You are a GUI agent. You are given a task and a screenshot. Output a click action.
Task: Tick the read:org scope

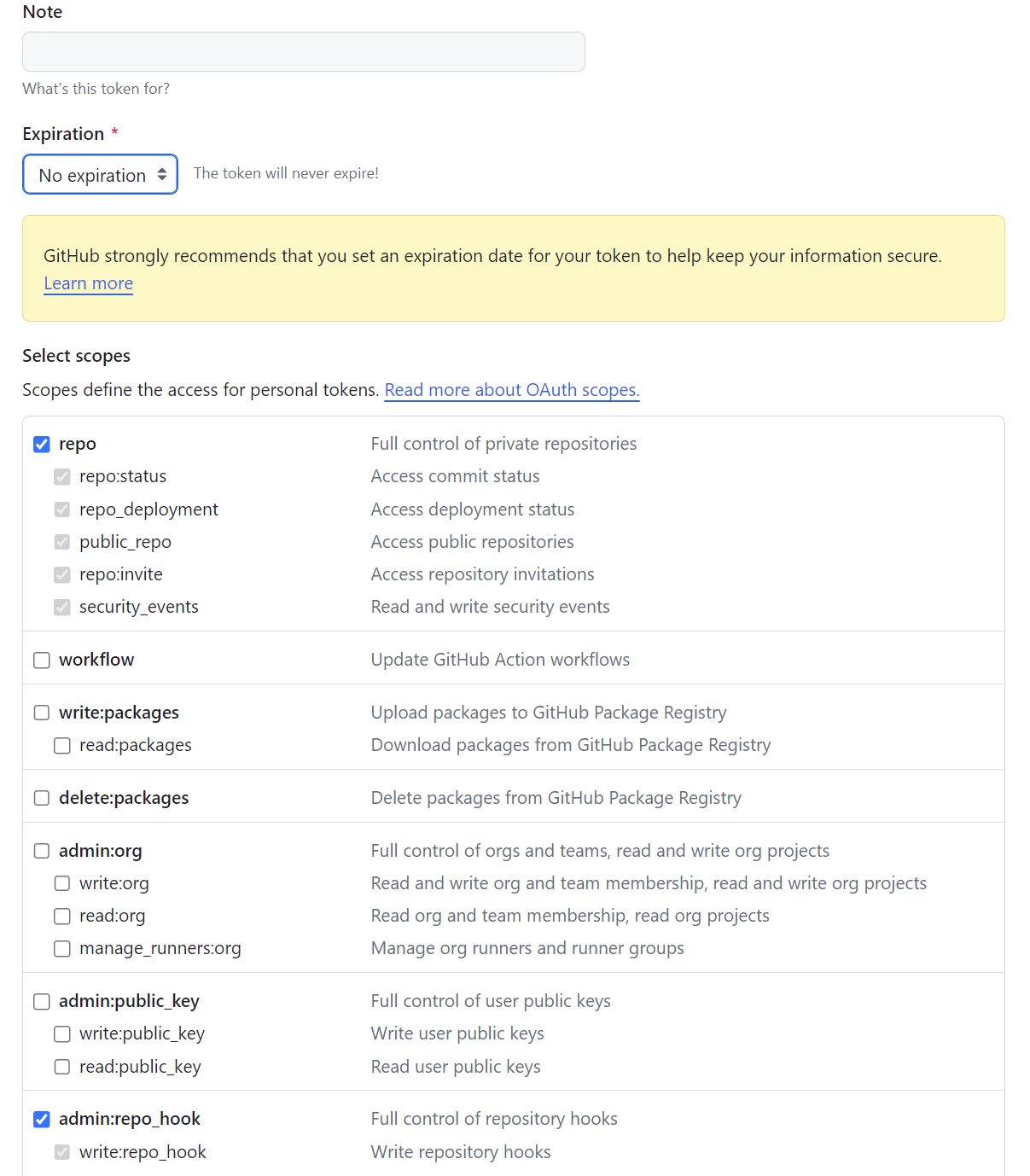click(62, 917)
